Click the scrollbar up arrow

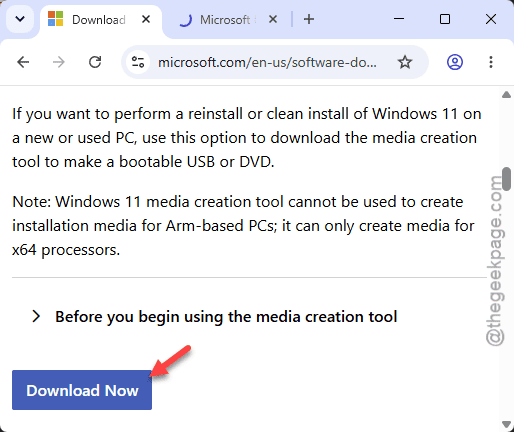(506, 95)
